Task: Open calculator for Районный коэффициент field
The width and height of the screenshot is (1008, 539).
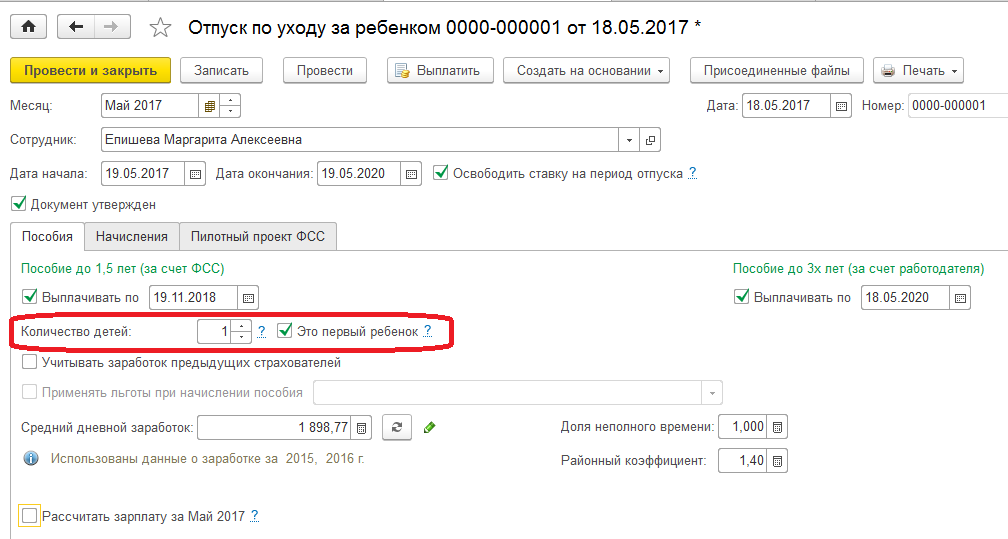Action: tap(778, 461)
